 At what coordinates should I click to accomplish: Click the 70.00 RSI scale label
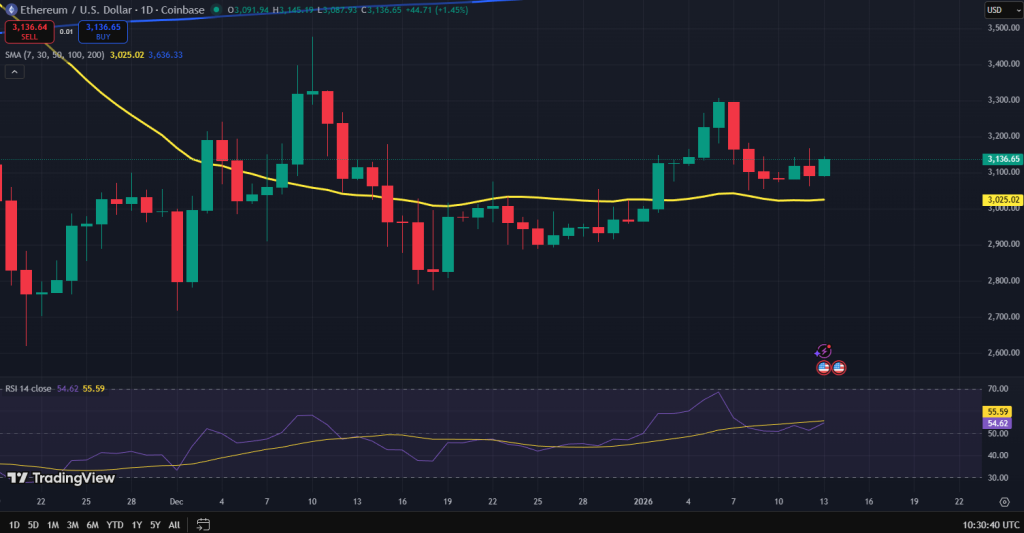(x=998, y=389)
